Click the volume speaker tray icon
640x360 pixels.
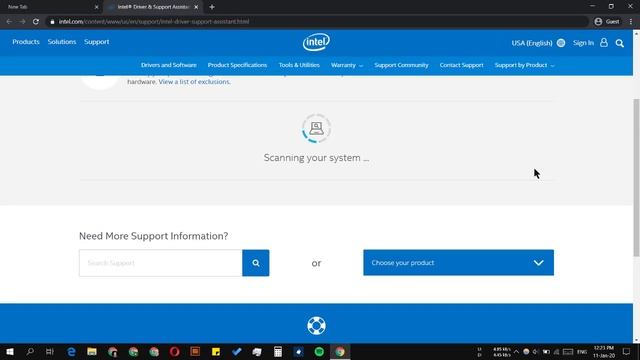tap(536, 352)
